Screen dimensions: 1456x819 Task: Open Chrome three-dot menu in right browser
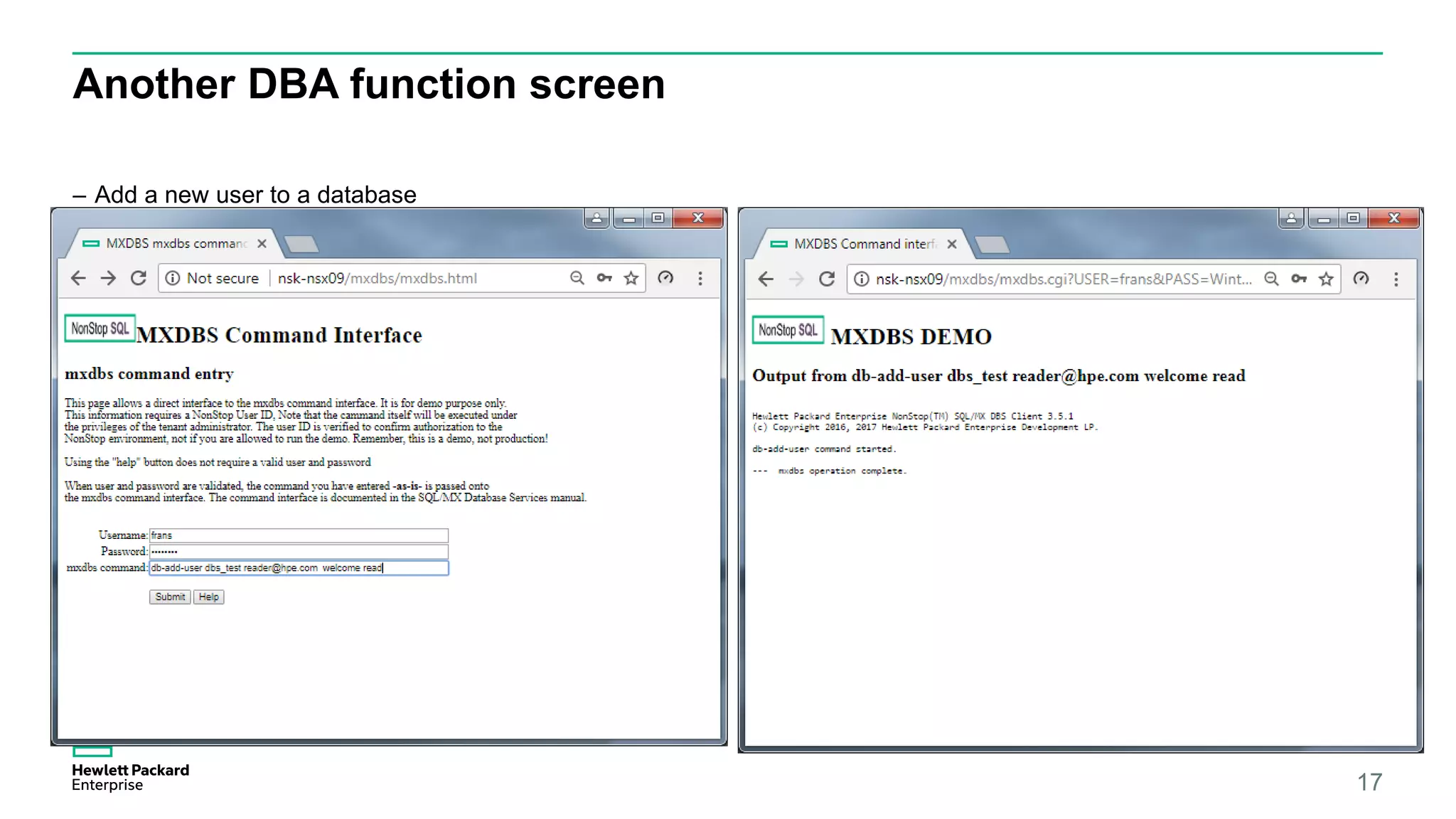pos(1396,279)
